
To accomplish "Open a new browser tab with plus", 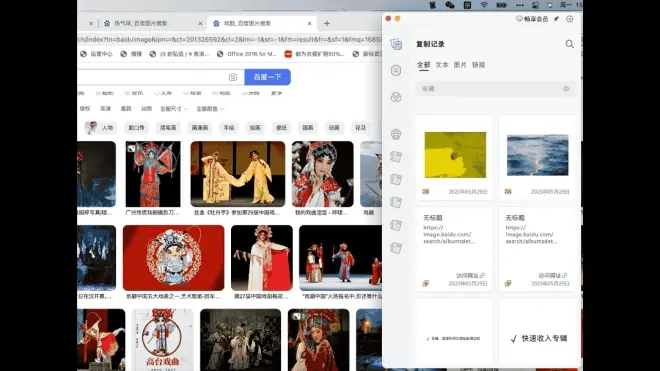I will [327, 24].
